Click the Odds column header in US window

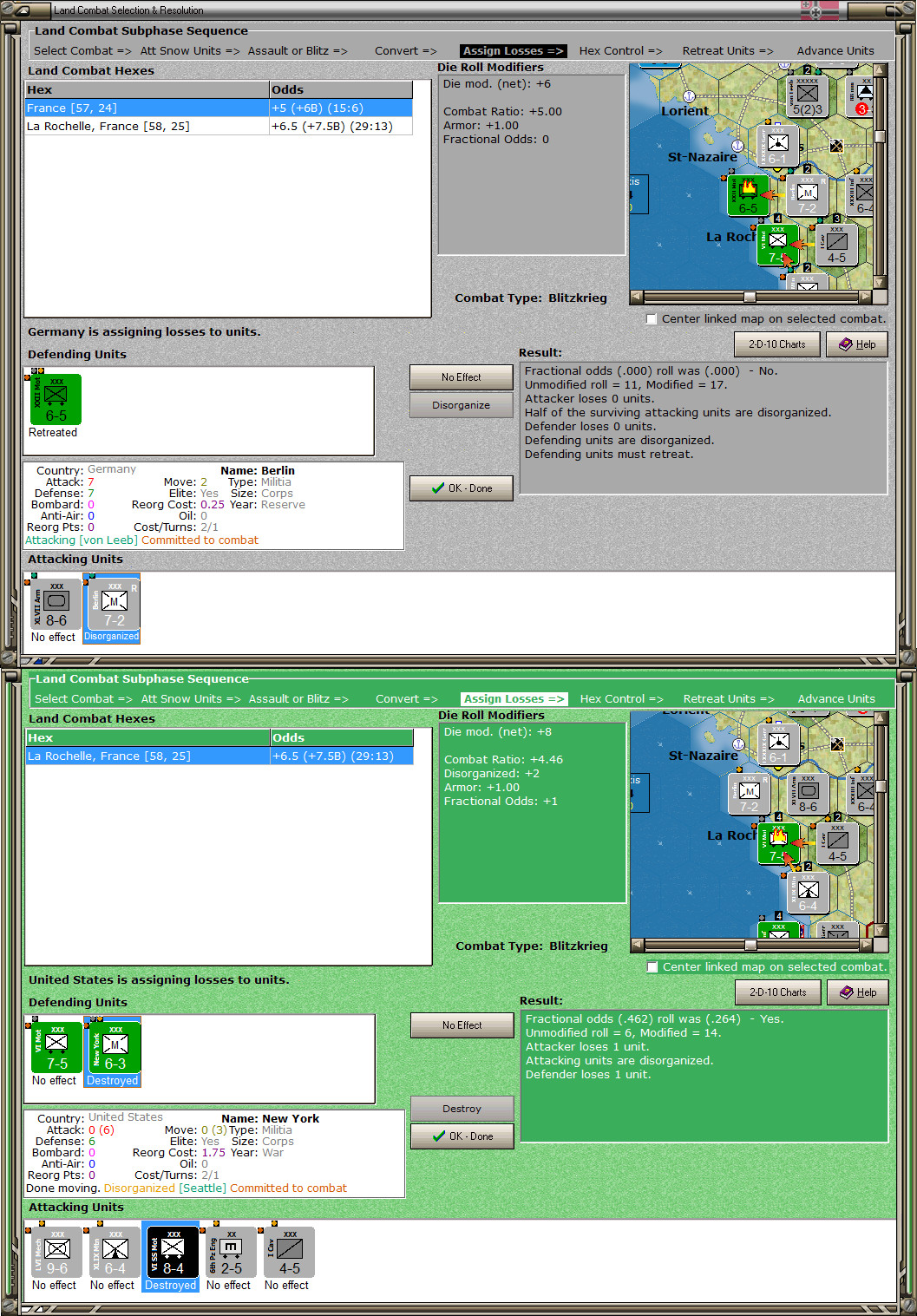pyautogui.click(x=342, y=738)
